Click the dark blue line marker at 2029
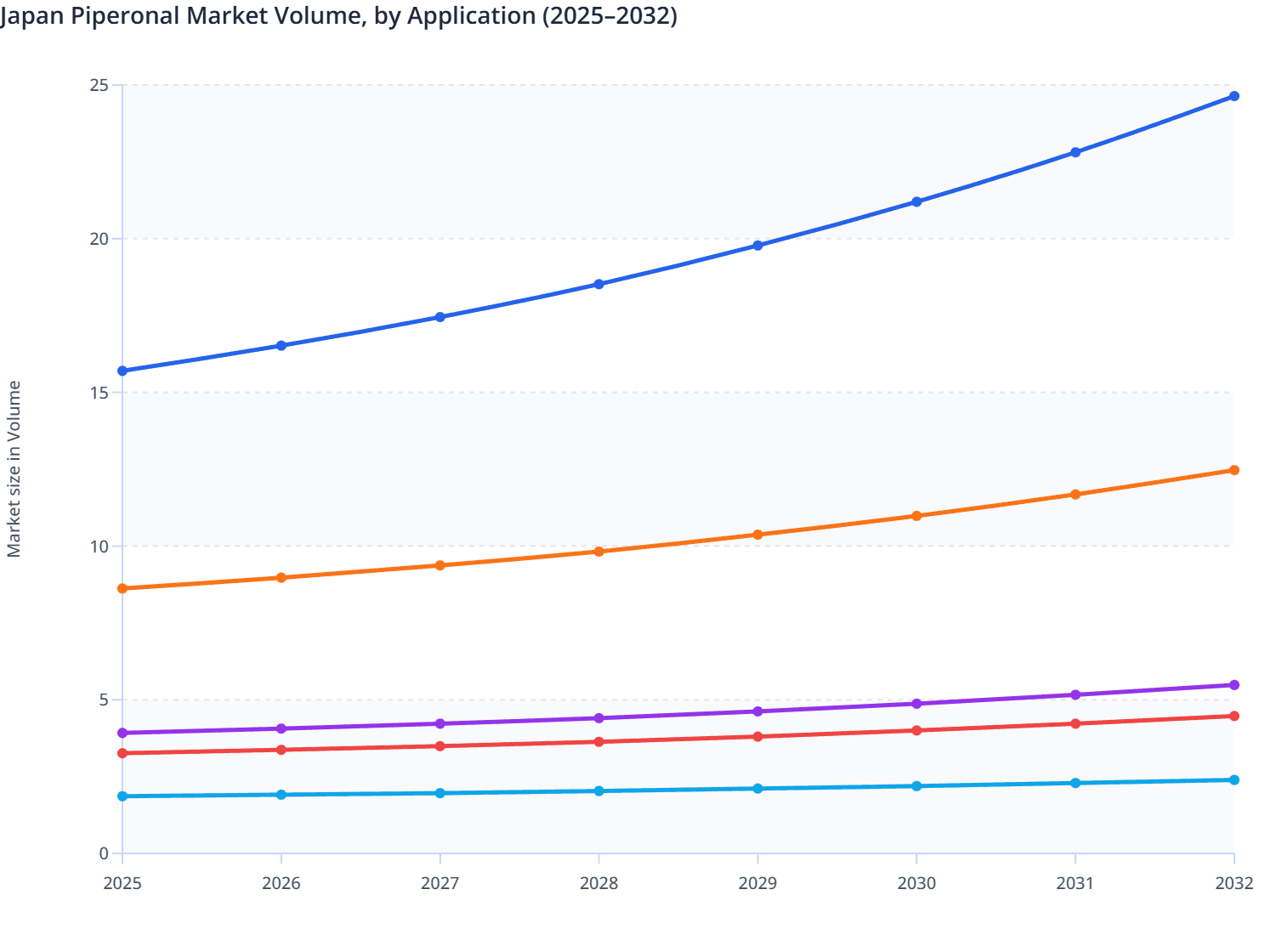The width and height of the screenshot is (1282, 952). (757, 246)
